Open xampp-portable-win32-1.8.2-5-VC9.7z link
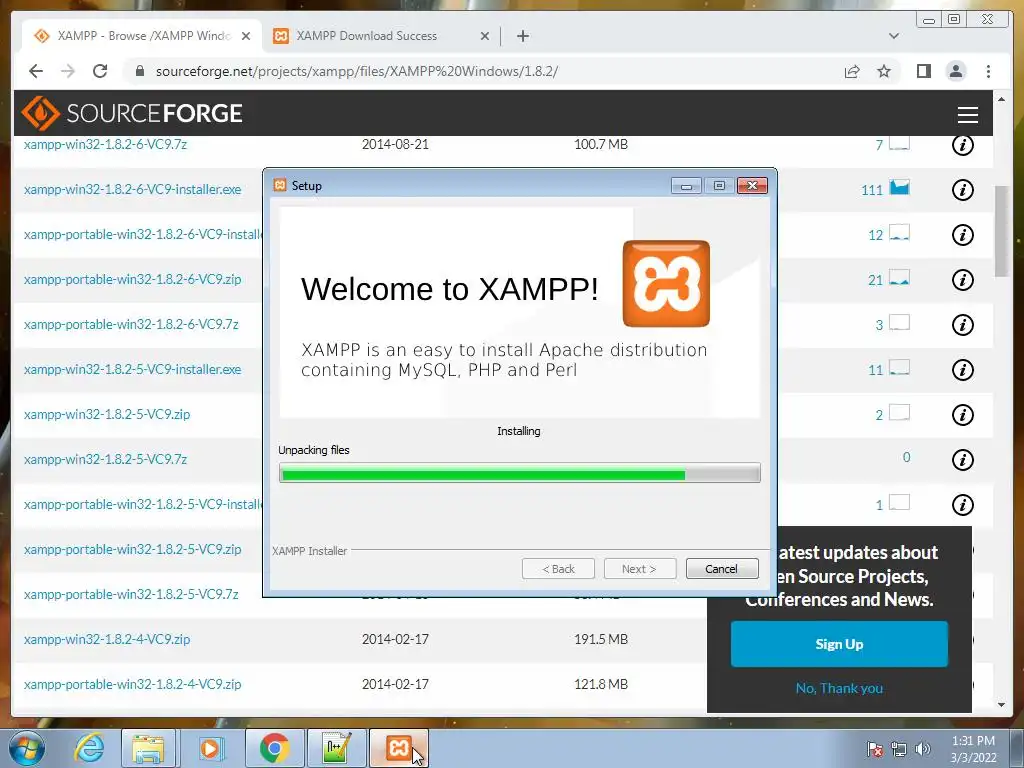 coord(131,594)
